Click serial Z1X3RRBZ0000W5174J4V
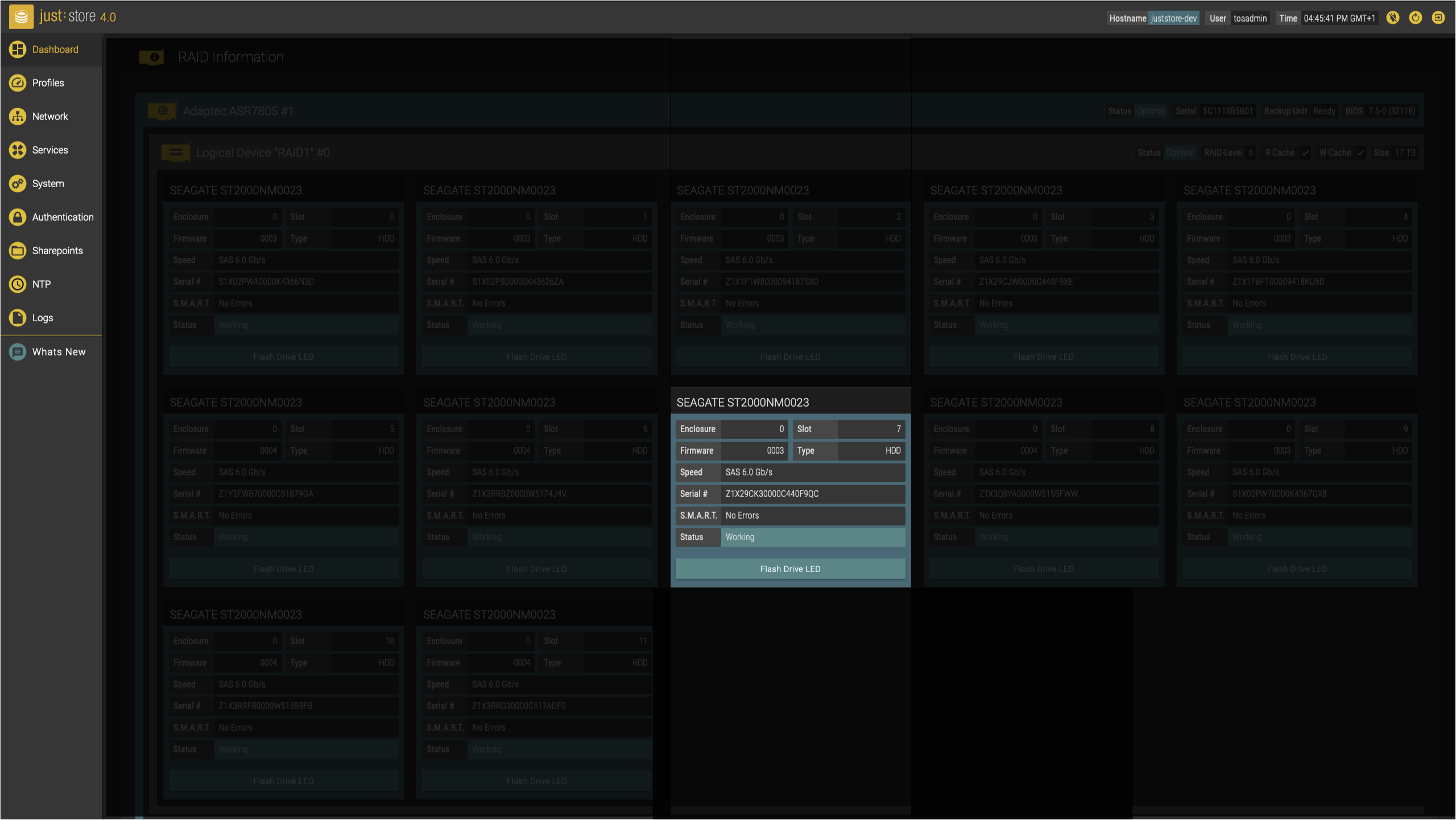 coord(519,494)
